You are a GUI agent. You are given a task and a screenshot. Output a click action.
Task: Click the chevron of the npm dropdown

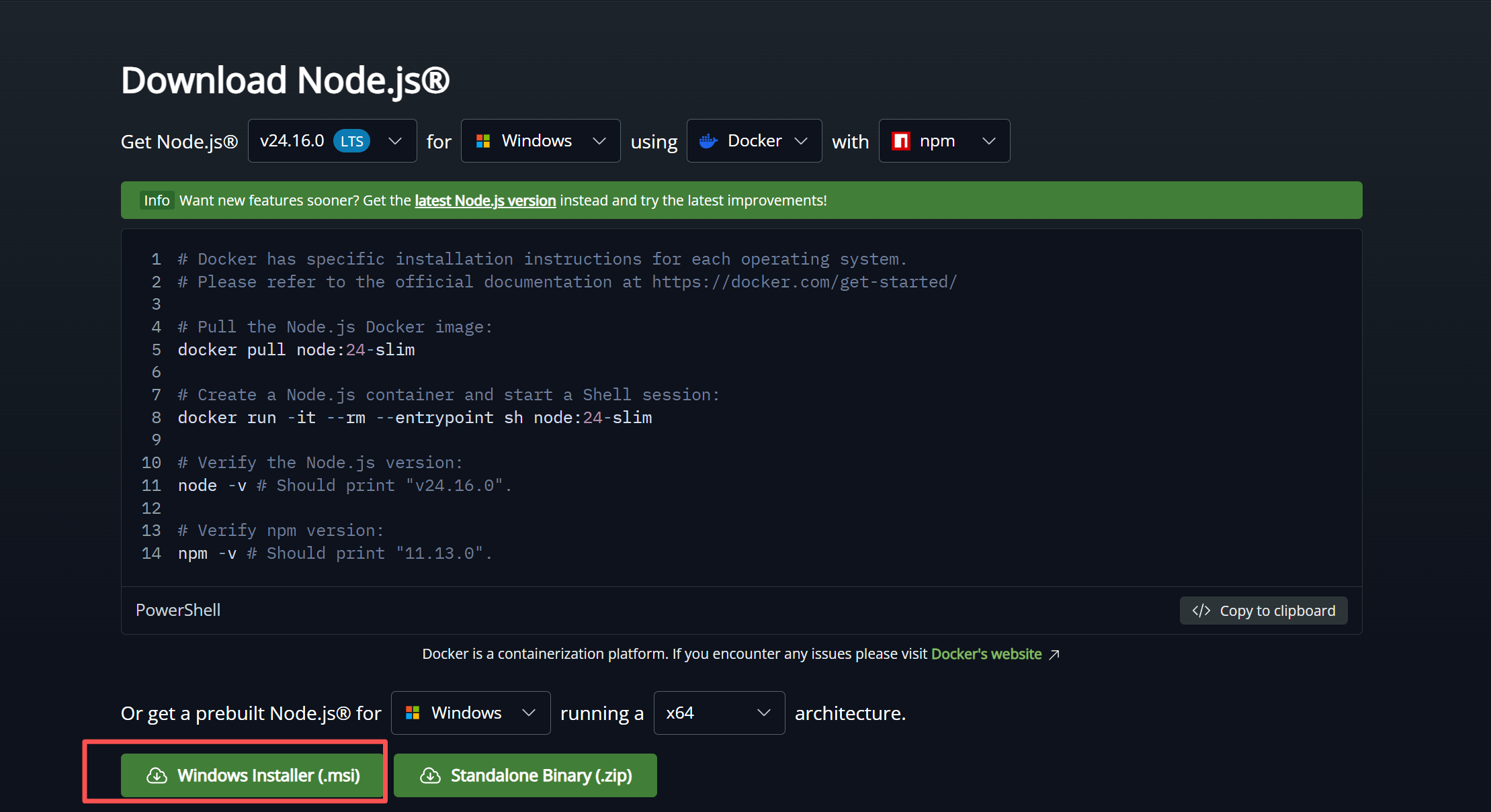tap(988, 141)
